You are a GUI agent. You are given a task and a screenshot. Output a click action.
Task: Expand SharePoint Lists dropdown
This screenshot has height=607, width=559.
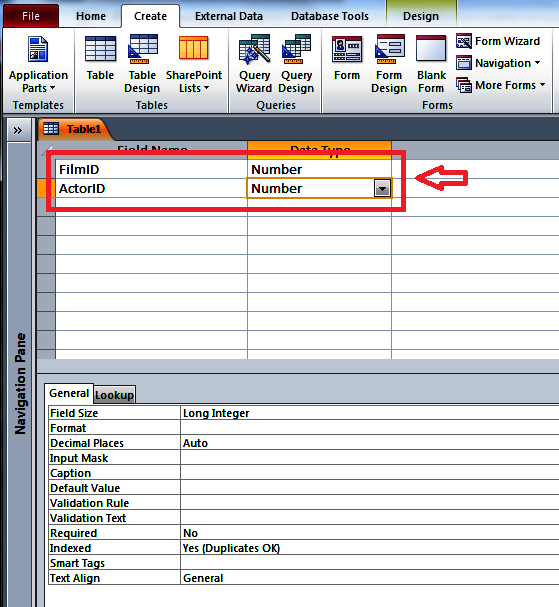point(194,64)
